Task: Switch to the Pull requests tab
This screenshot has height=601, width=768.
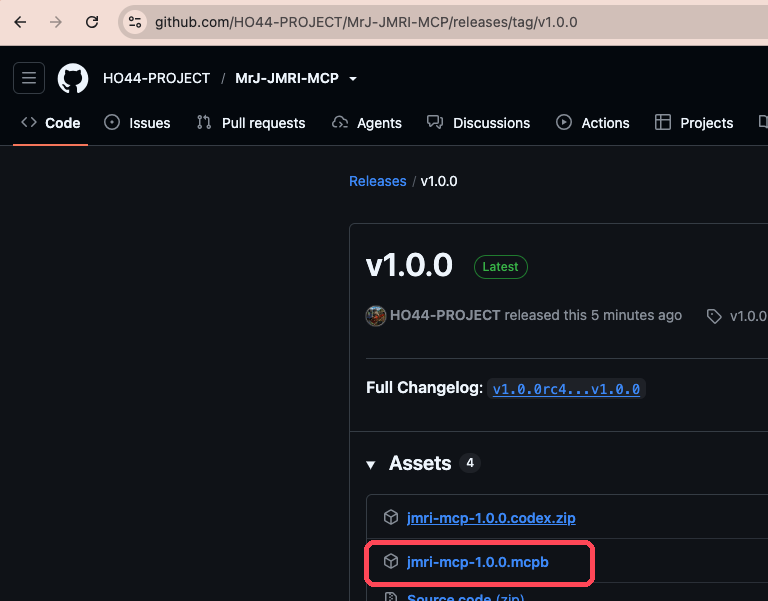Action: click(x=251, y=123)
